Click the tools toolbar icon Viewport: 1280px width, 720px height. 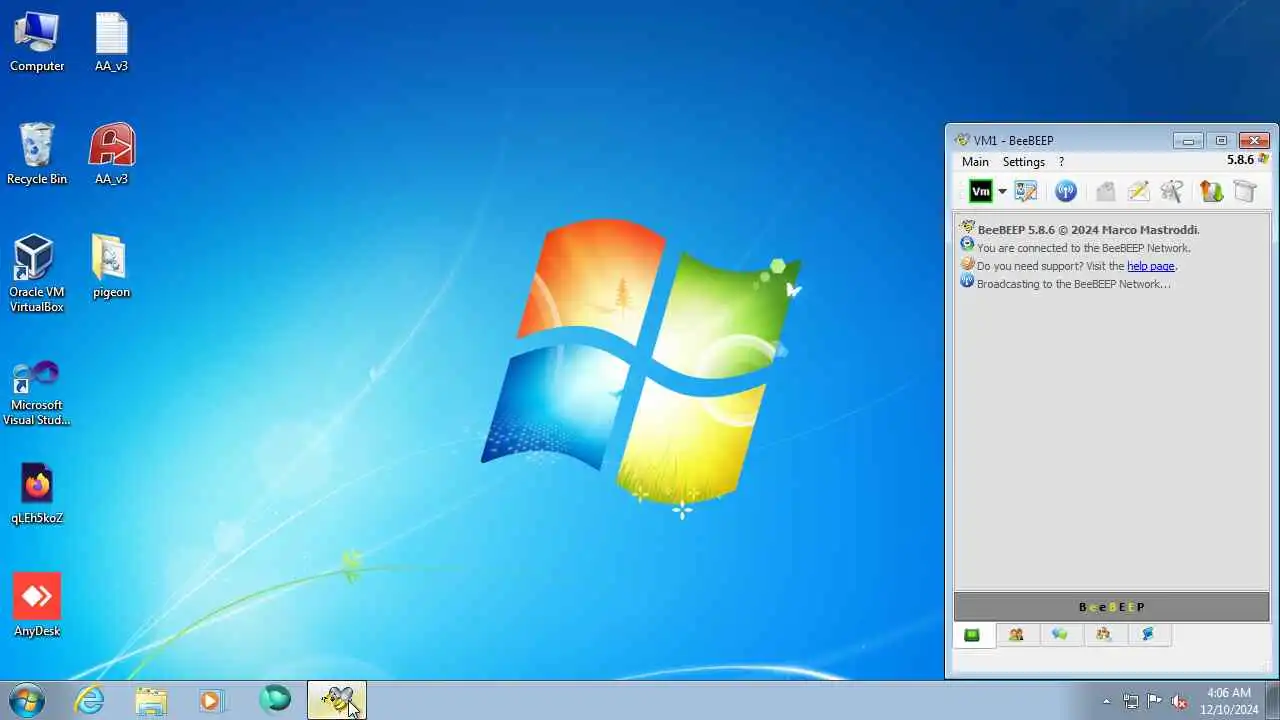point(1172,191)
